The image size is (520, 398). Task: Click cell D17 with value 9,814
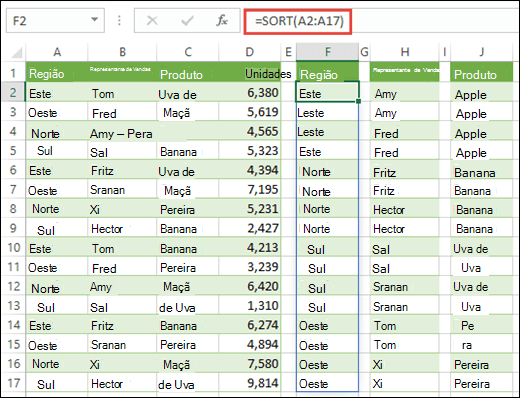(250, 383)
